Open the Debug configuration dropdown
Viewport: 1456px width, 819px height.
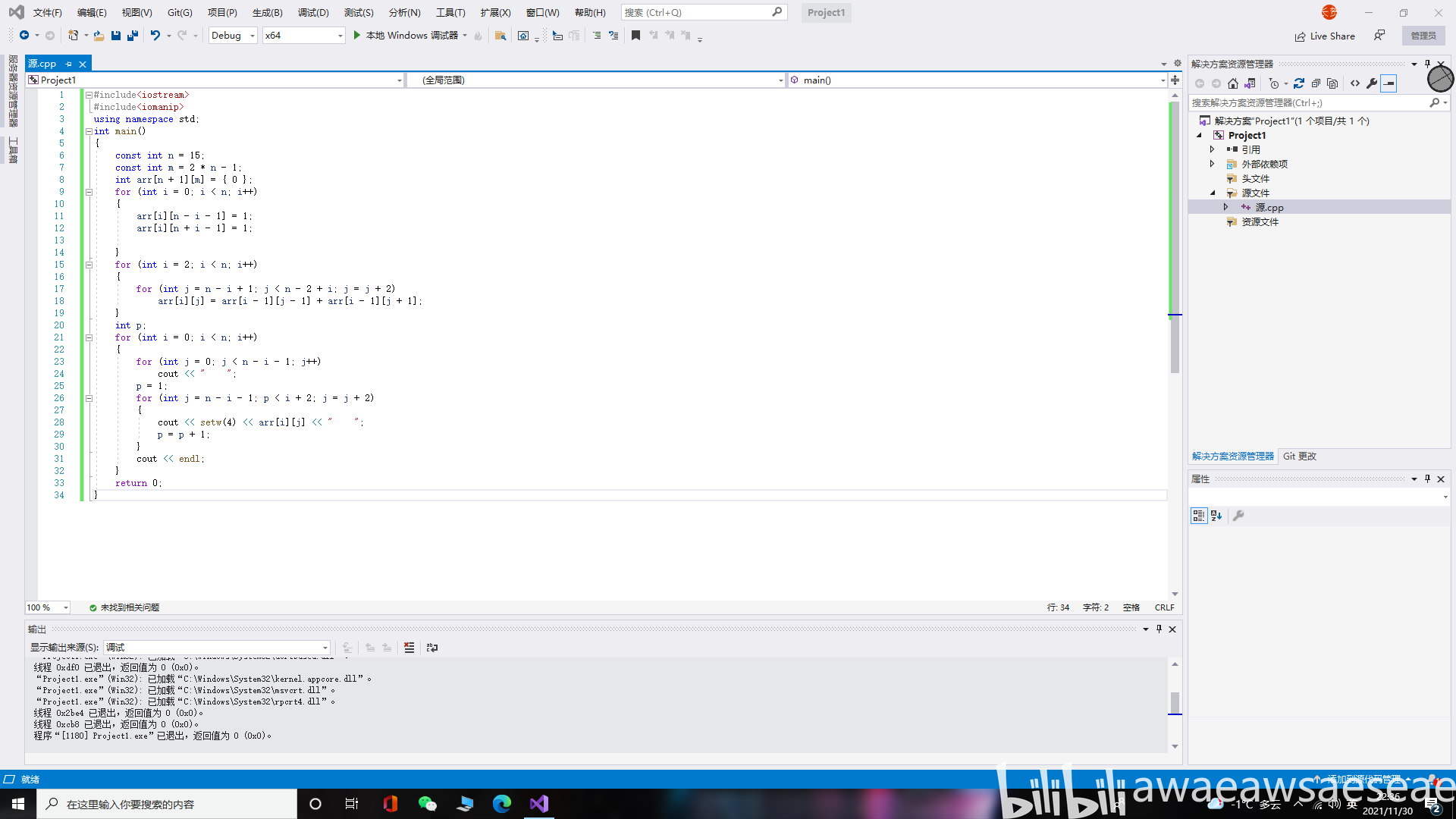[x=232, y=35]
